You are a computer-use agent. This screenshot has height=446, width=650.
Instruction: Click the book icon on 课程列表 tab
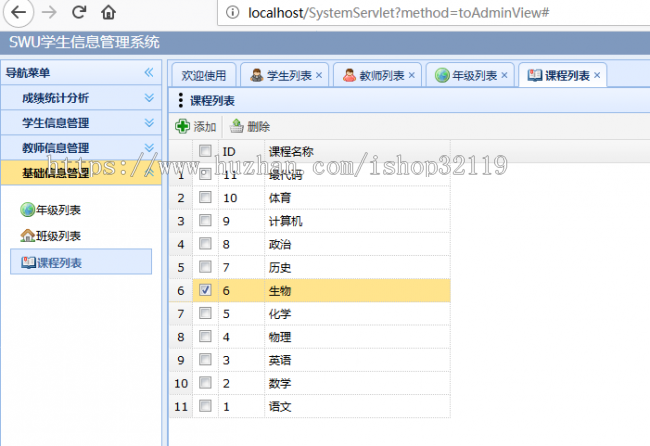coord(535,75)
